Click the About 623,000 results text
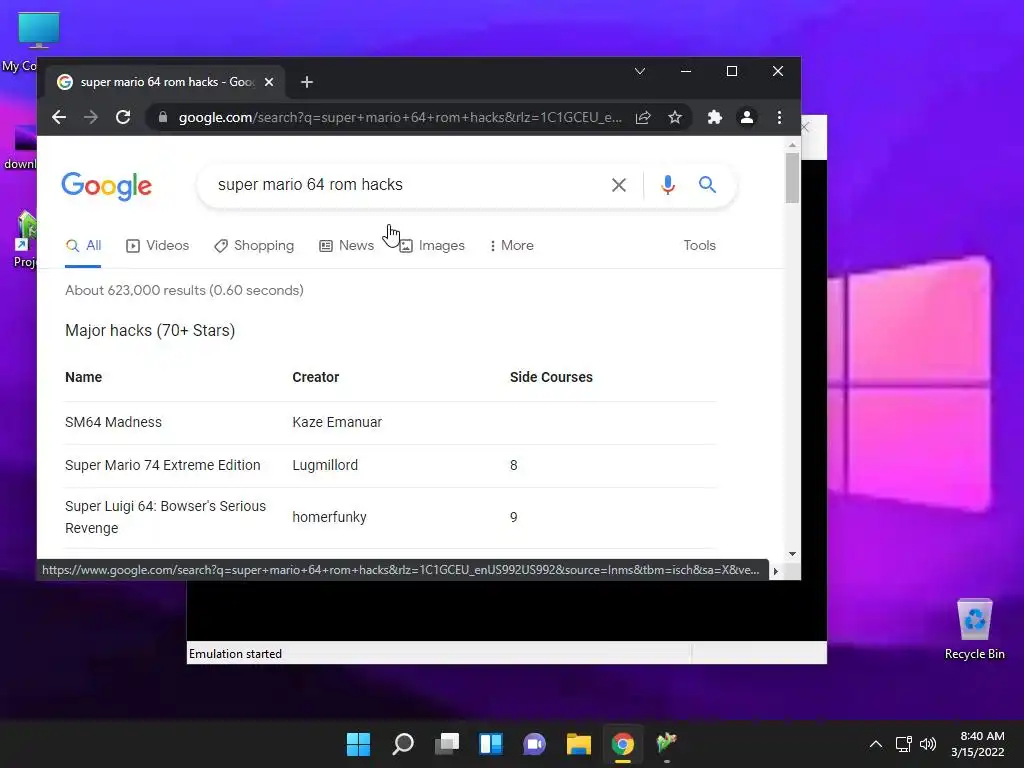1024x768 pixels. 184,290
